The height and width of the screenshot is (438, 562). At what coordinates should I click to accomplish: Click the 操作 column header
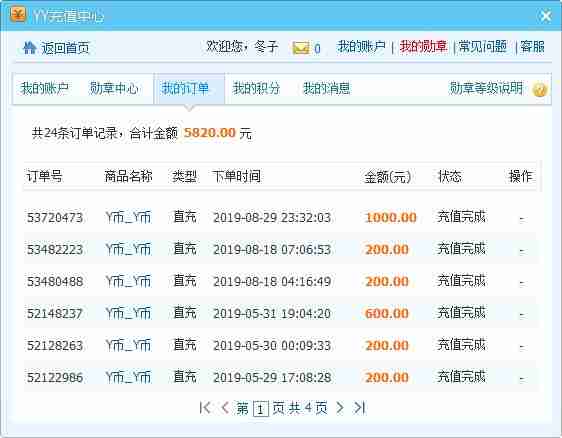520,176
